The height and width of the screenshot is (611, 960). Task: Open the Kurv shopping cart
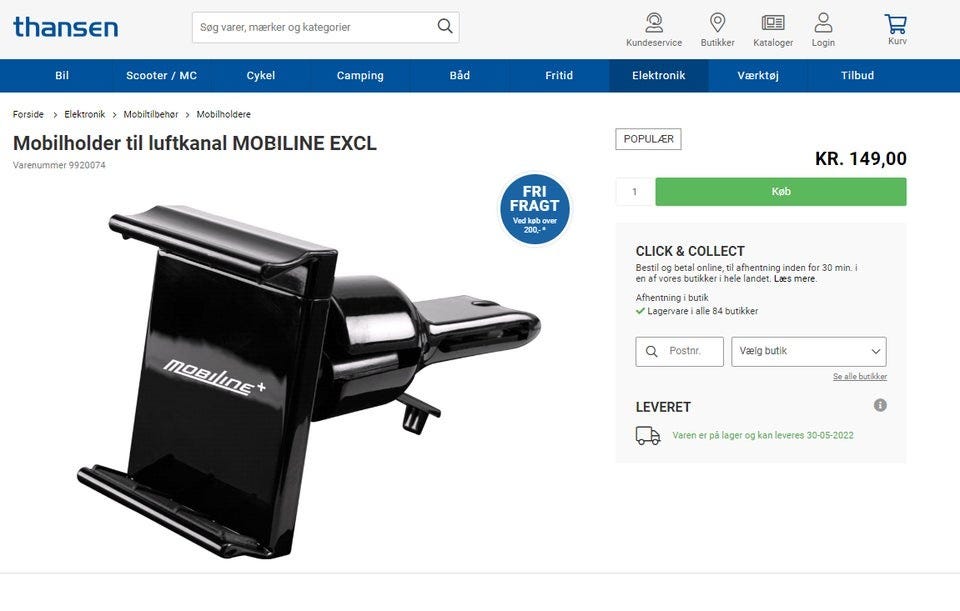[x=896, y=24]
